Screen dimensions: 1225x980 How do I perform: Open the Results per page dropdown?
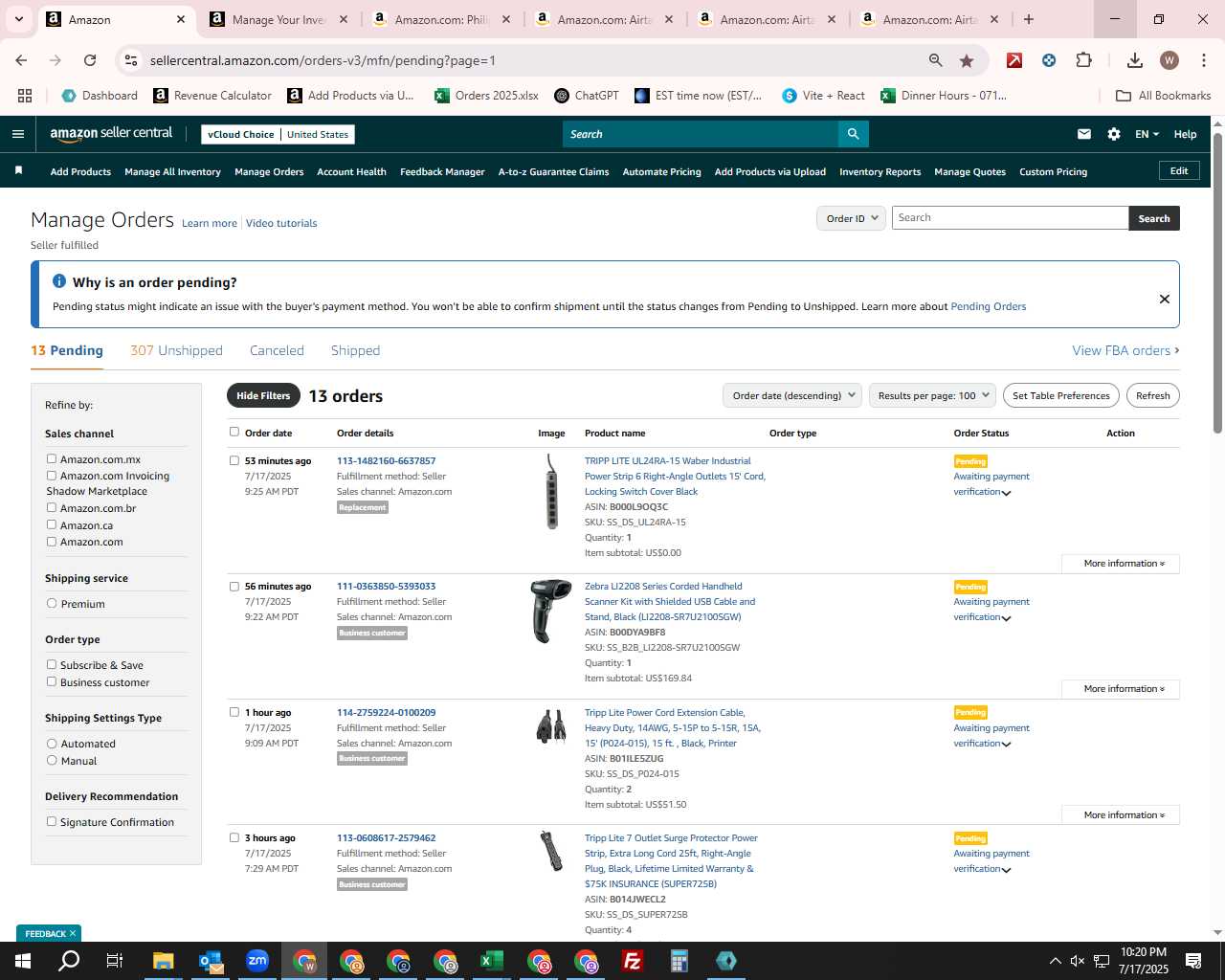point(932,395)
